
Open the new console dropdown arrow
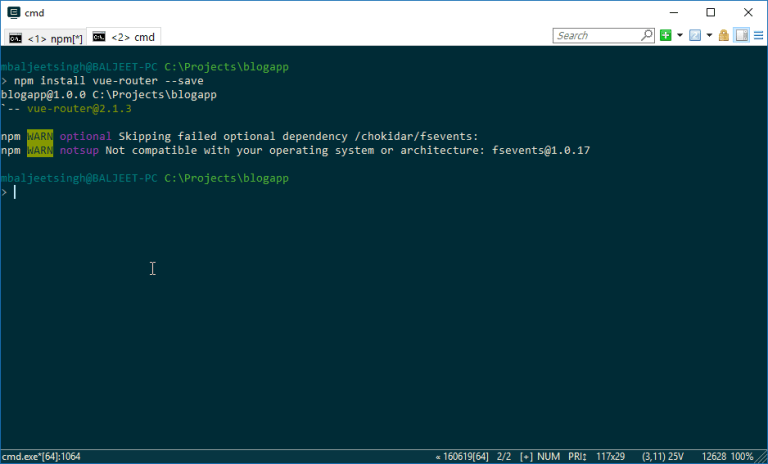click(x=680, y=35)
